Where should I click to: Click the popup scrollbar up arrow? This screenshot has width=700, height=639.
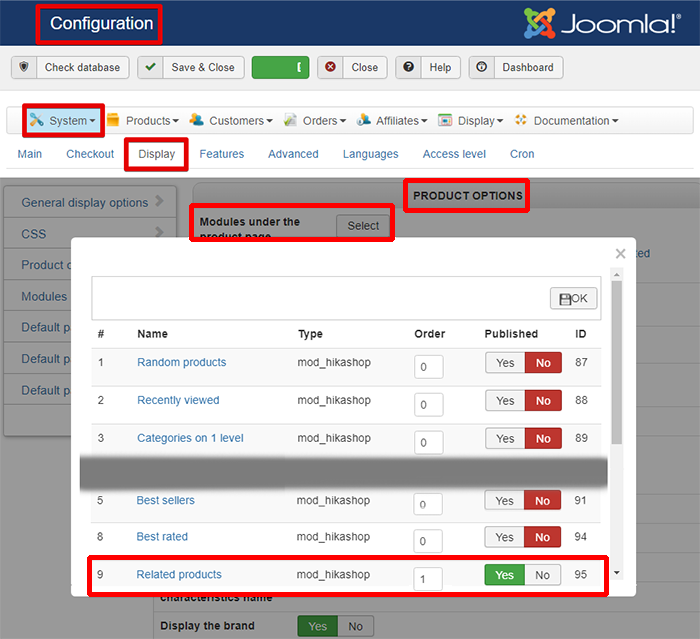[617, 275]
